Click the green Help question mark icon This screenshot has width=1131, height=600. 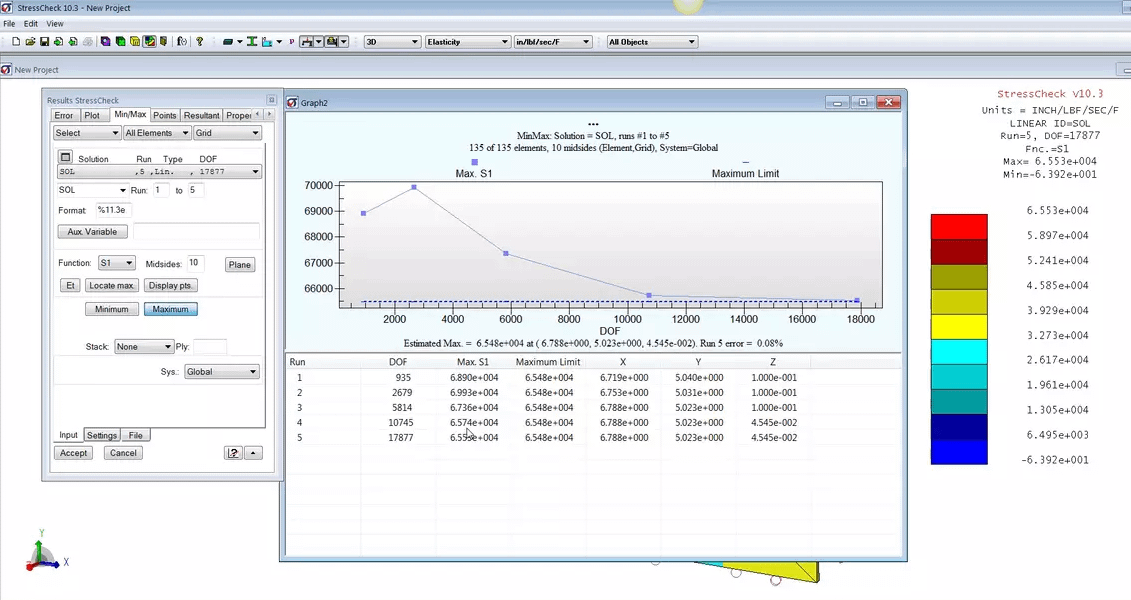[x=198, y=41]
